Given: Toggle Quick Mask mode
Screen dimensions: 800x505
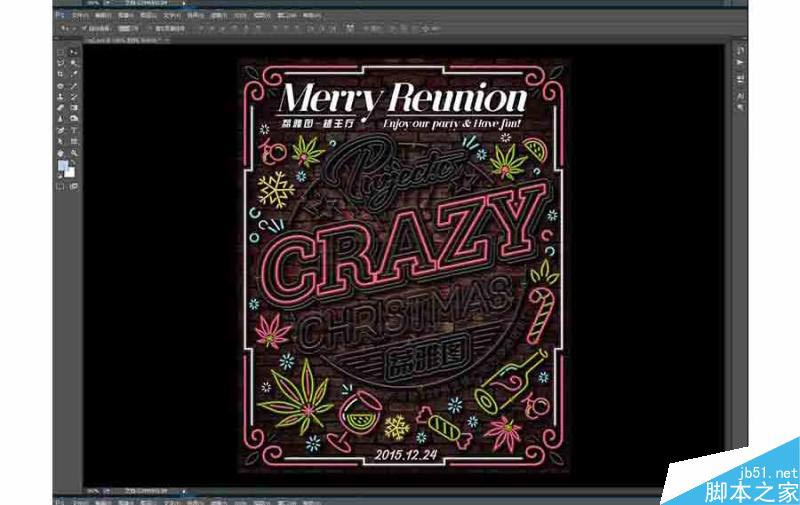Looking at the screenshot, I should click(61, 187).
